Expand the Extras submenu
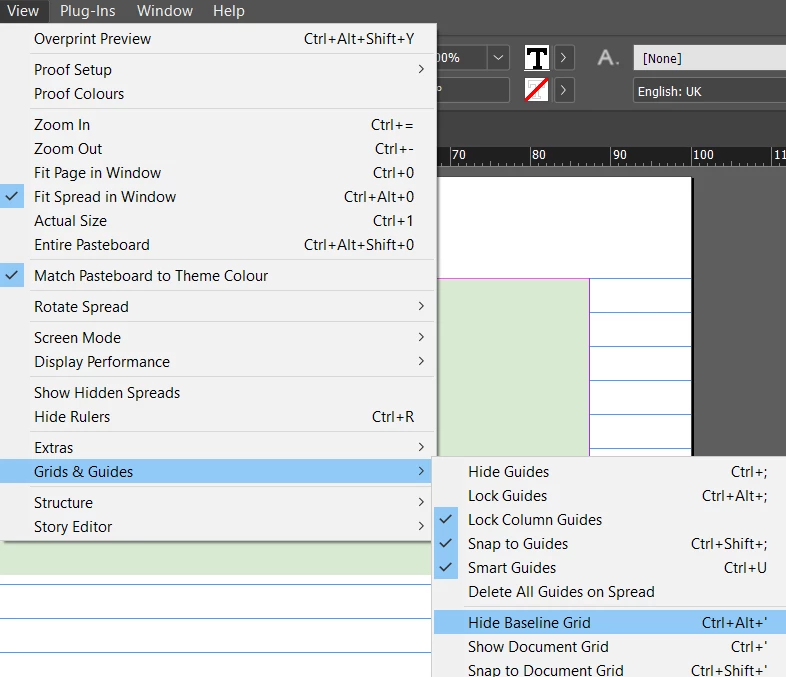Viewport: 786px width, 677px height. [x=217, y=447]
